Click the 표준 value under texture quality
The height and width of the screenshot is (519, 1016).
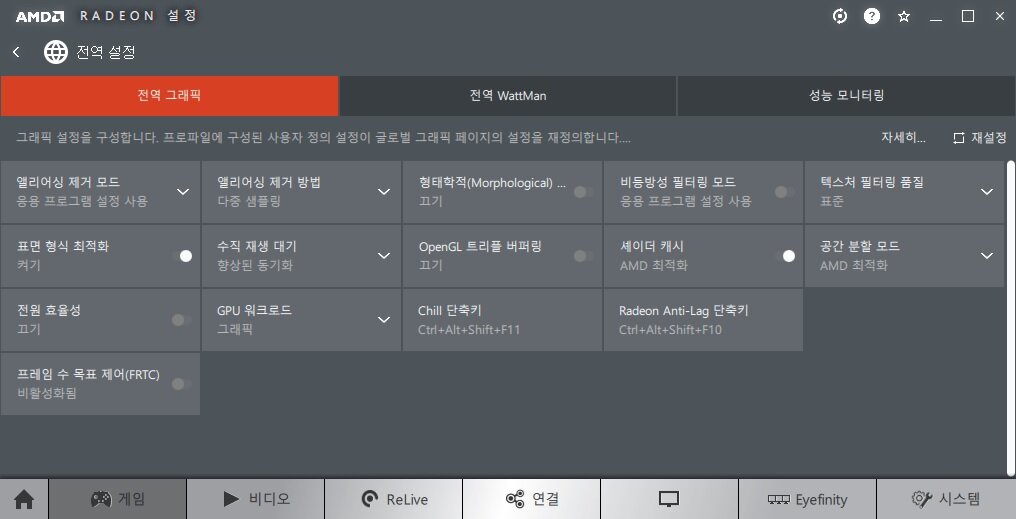tap(832, 202)
